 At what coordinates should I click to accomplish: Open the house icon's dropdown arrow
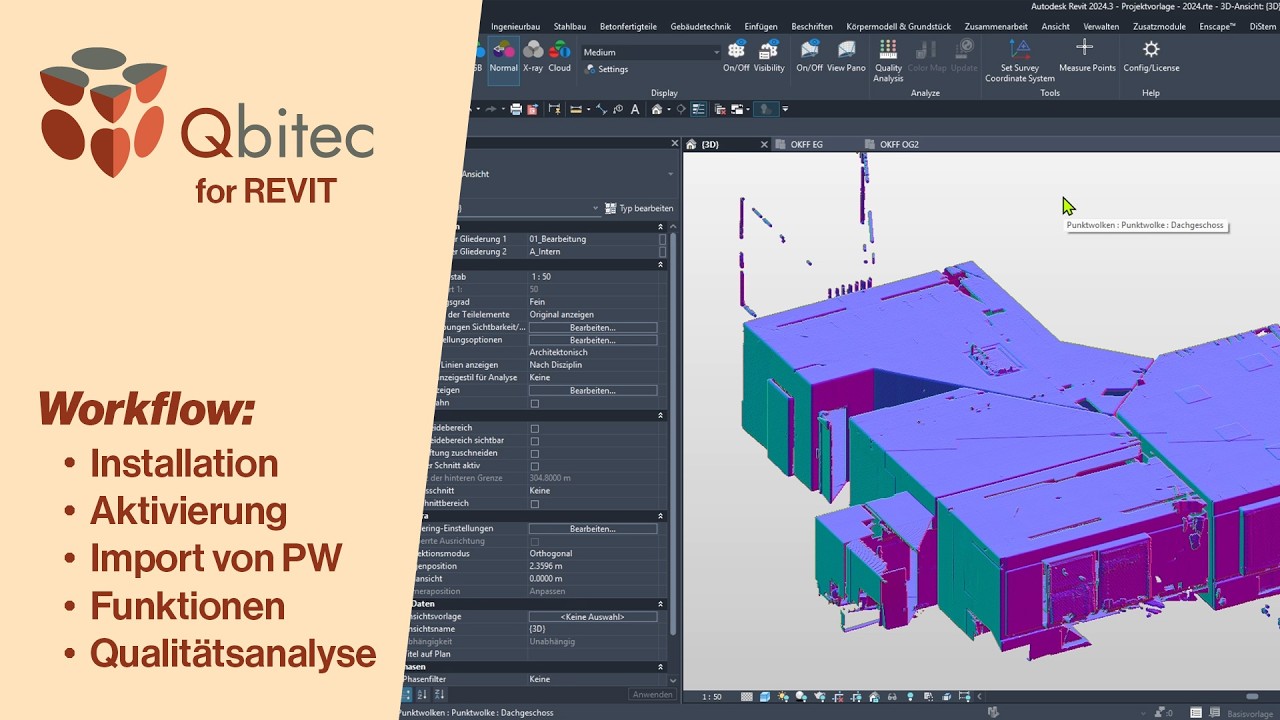pyautogui.click(x=668, y=109)
